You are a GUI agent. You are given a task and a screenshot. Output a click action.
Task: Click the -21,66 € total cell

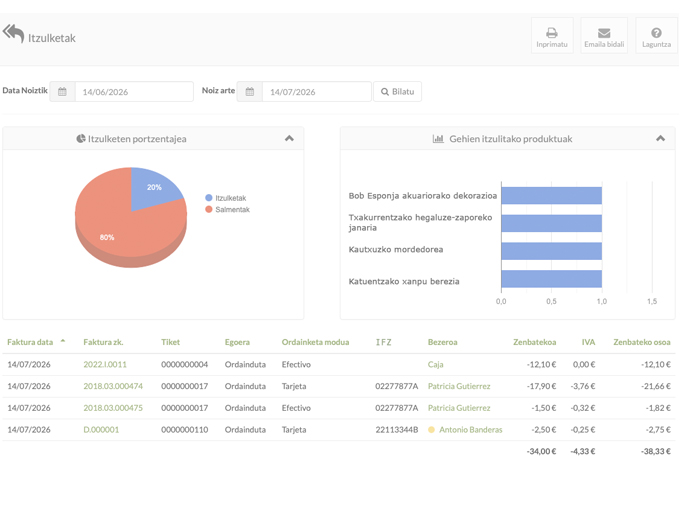click(655, 386)
